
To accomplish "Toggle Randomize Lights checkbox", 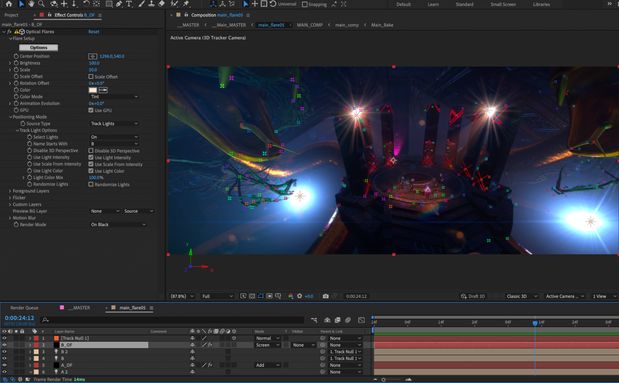I will (x=91, y=184).
